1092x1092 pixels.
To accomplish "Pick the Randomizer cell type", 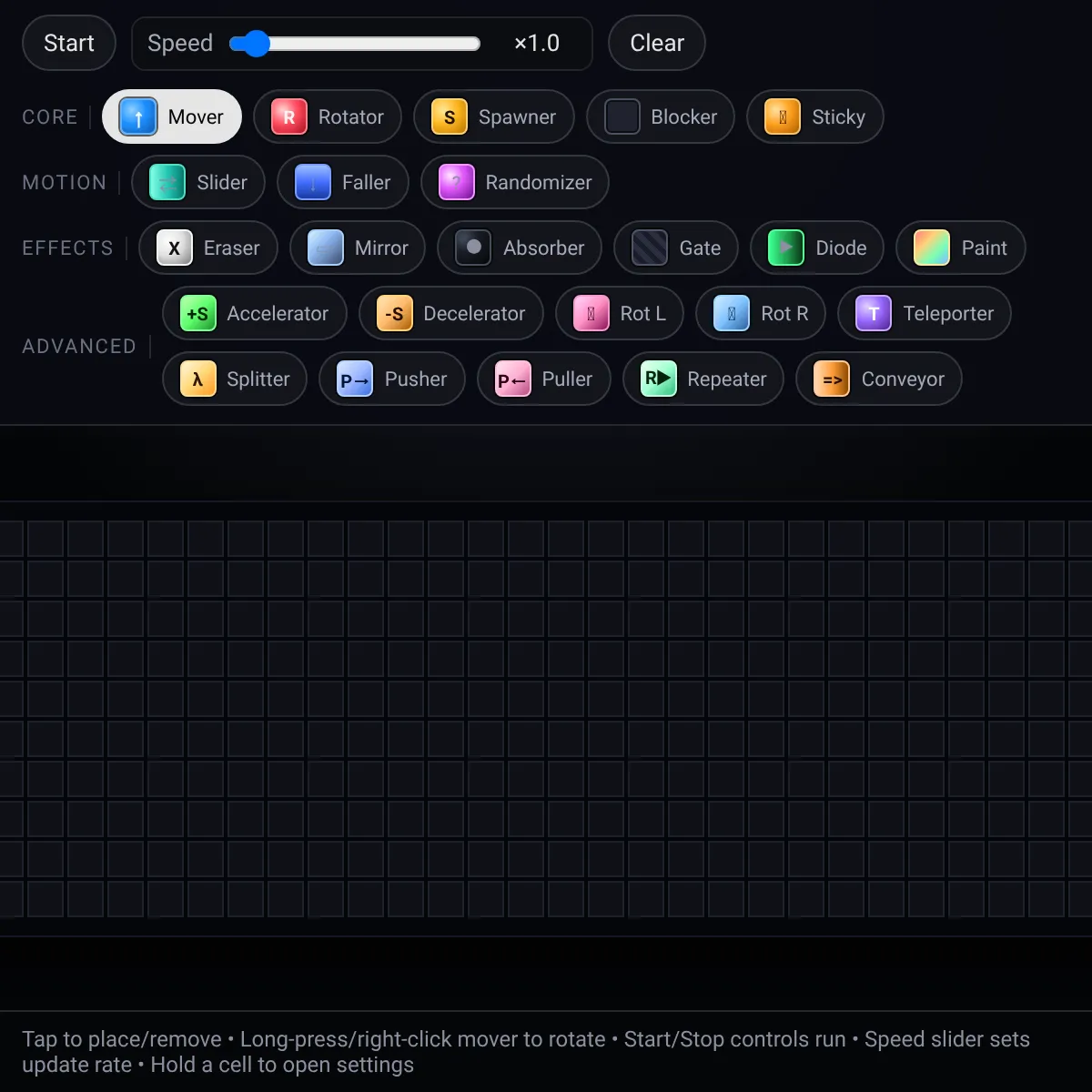I will click(x=515, y=182).
